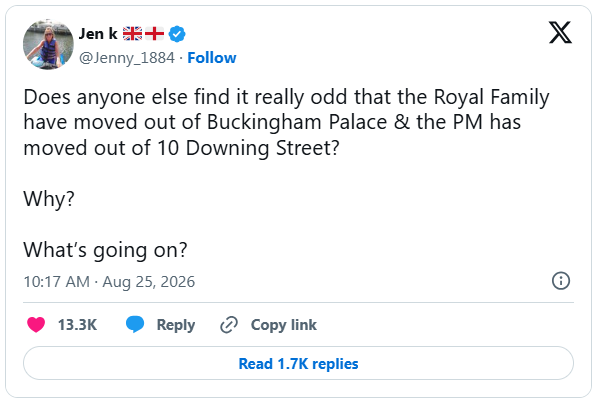Click the X logo icon

[560, 32]
